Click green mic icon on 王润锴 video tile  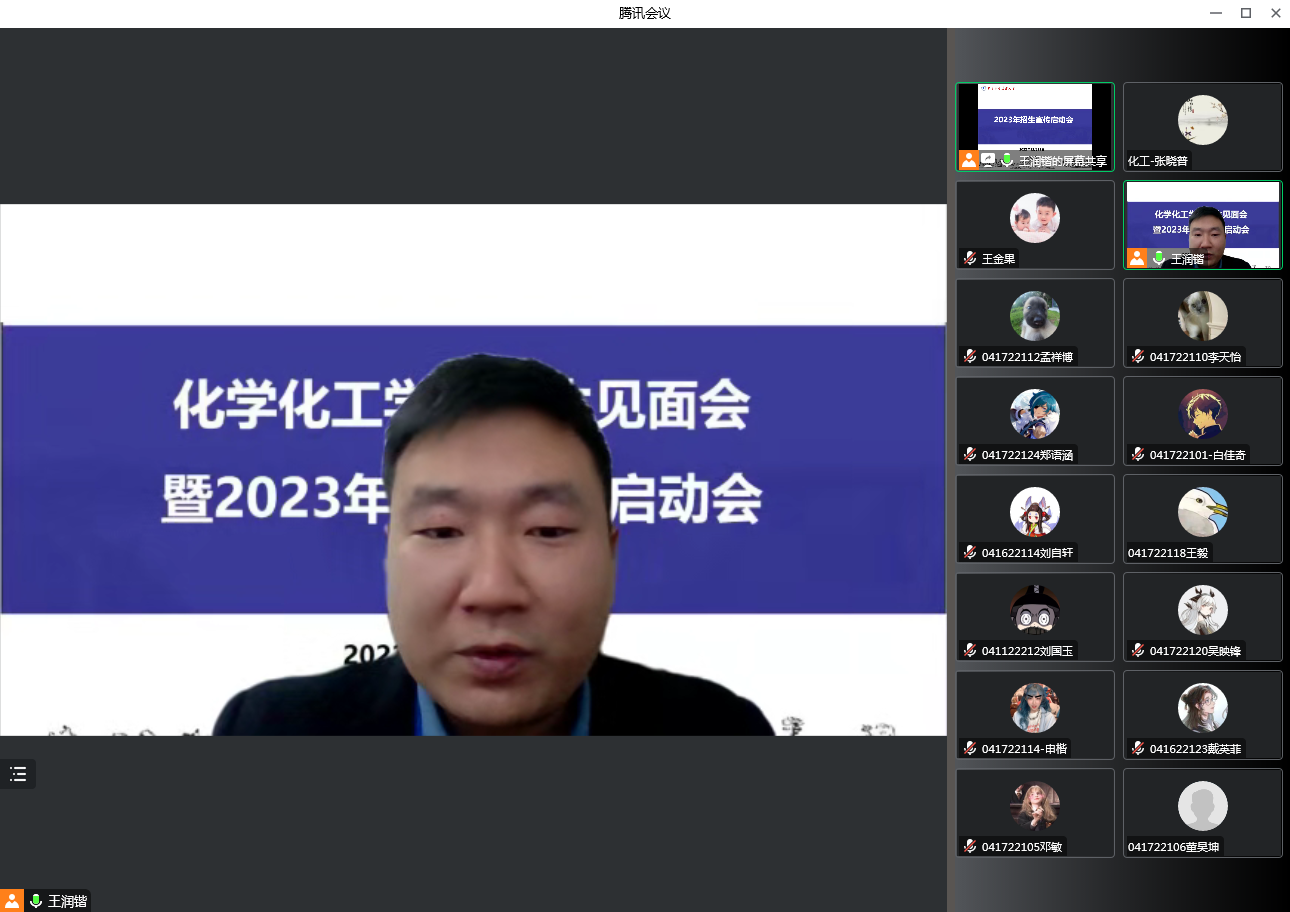tap(1159, 258)
